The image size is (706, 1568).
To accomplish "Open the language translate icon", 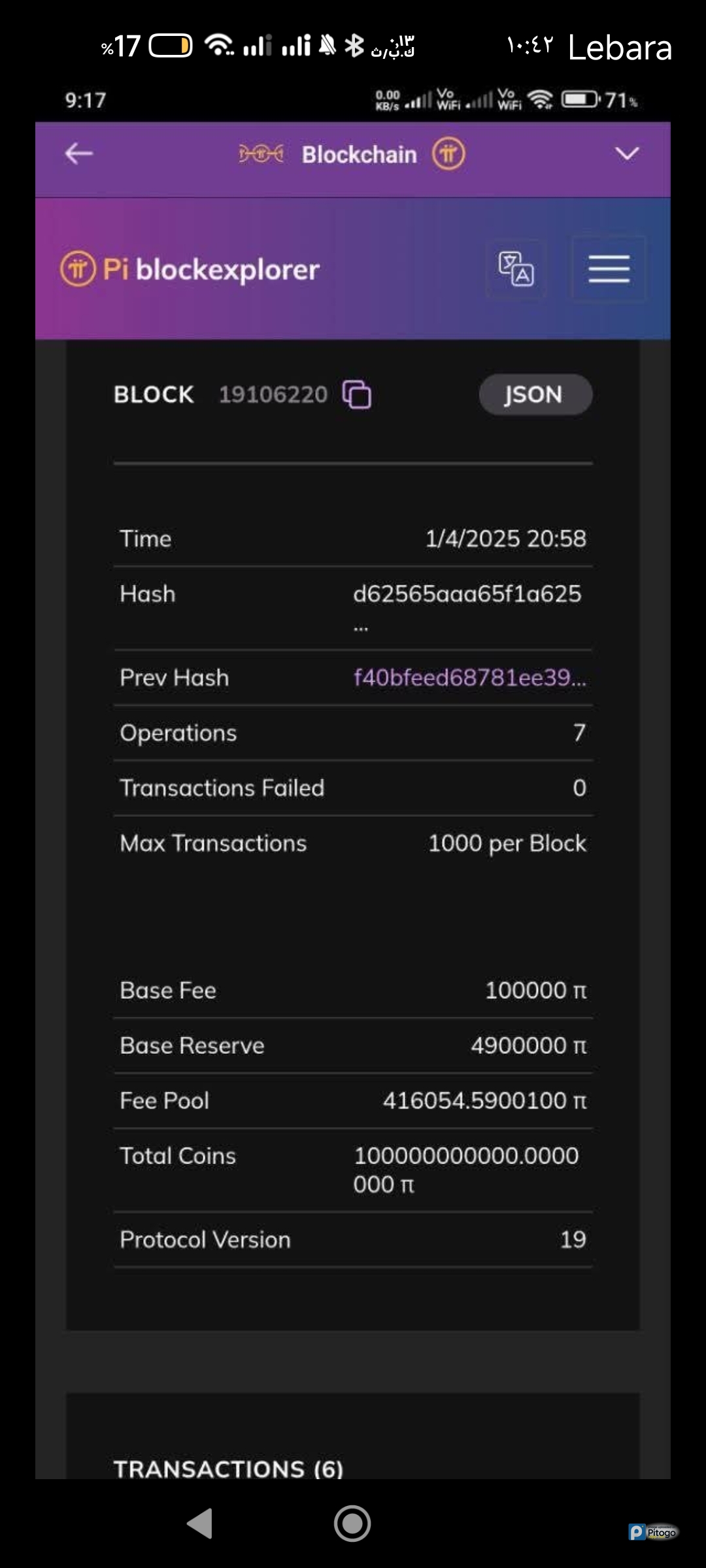I will point(516,269).
